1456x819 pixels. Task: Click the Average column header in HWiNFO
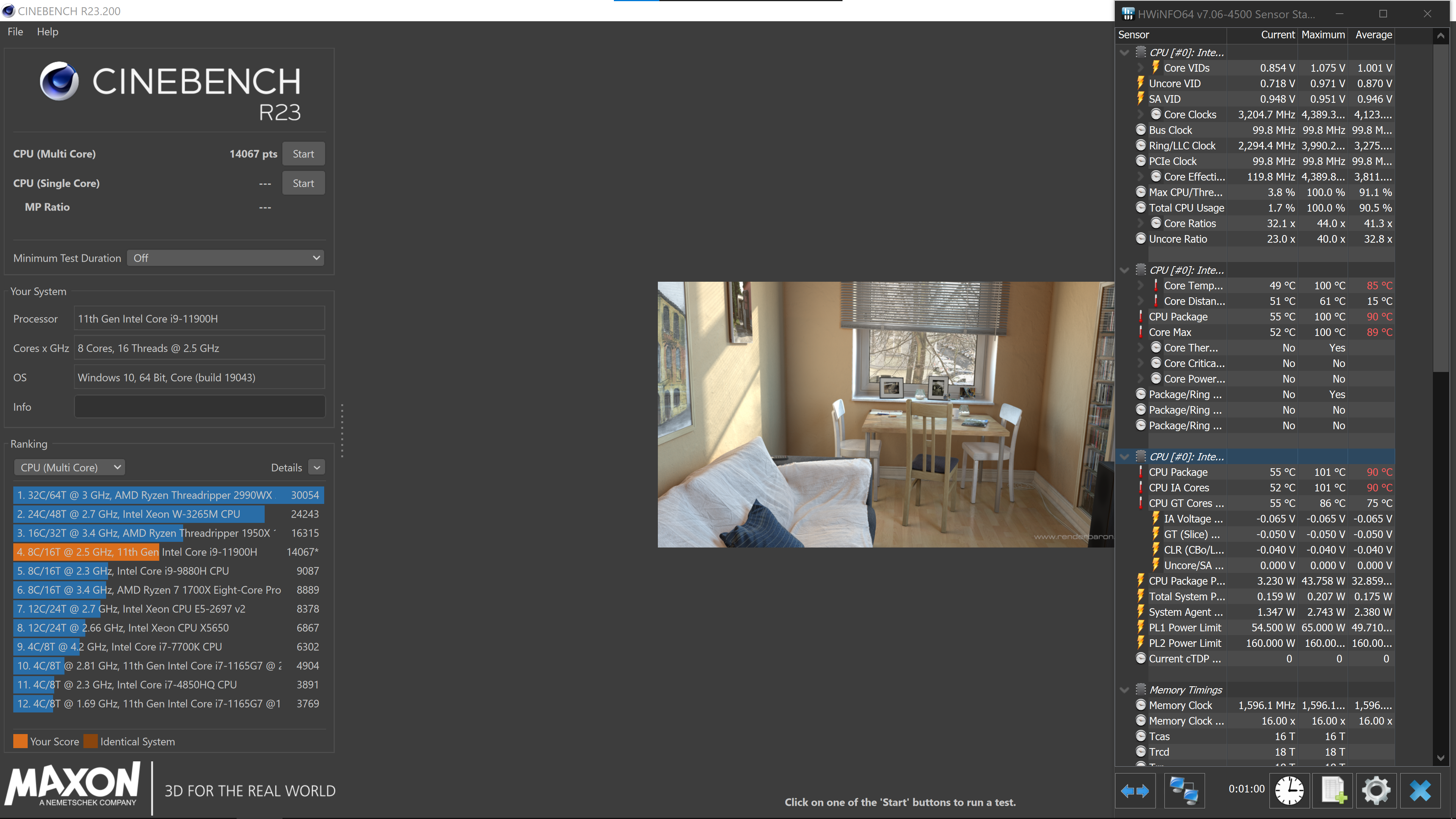pyautogui.click(x=1372, y=35)
